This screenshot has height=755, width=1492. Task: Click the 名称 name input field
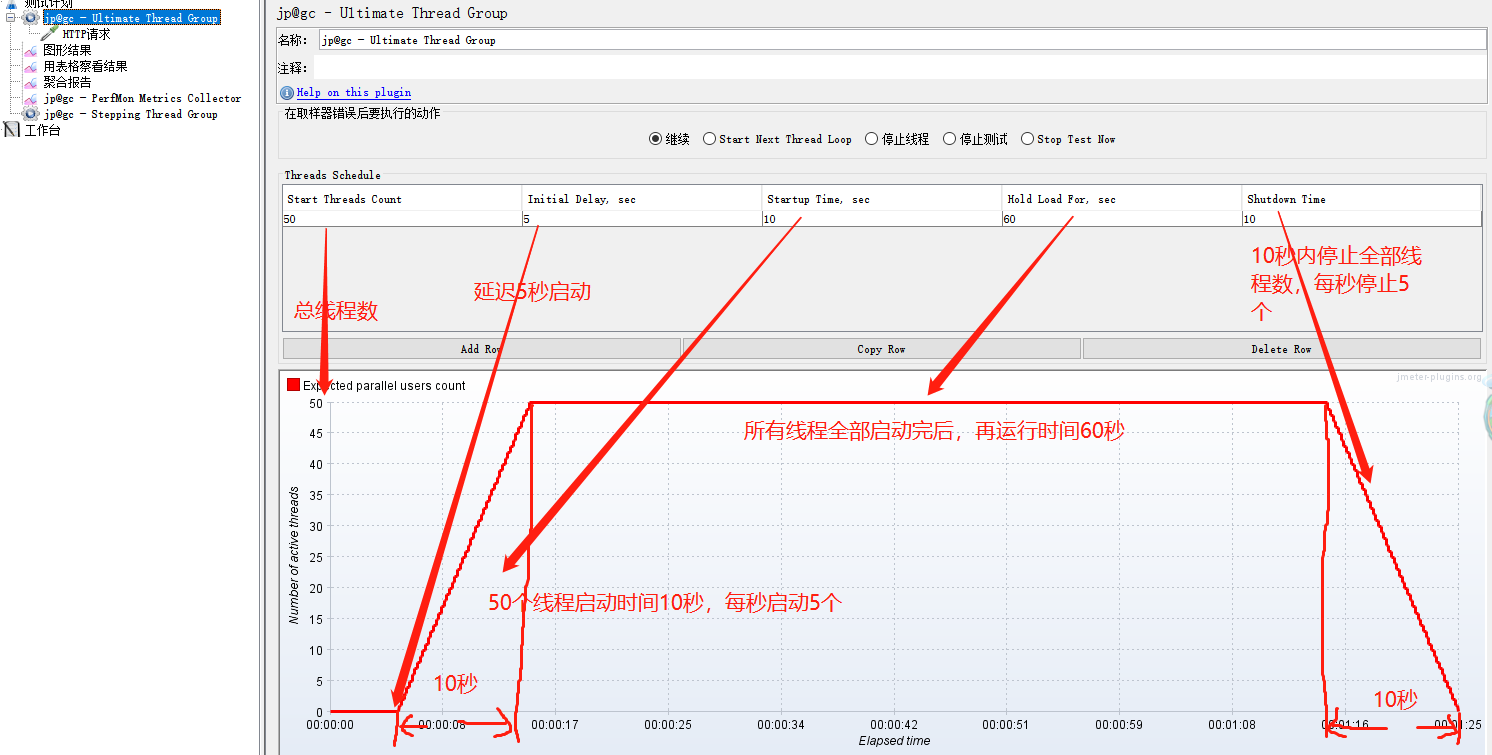902,40
